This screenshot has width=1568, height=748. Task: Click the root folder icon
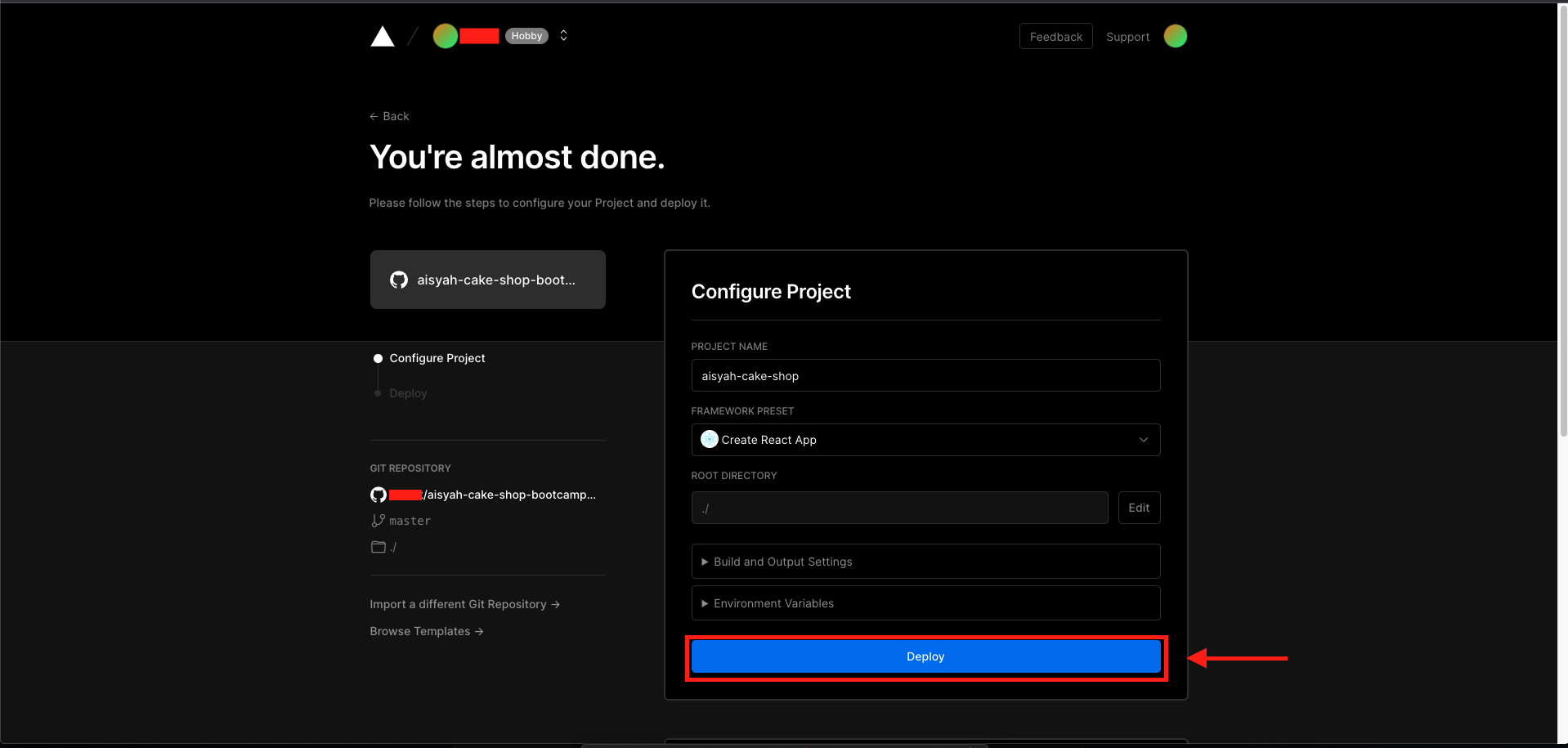click(x=378, y=547)
